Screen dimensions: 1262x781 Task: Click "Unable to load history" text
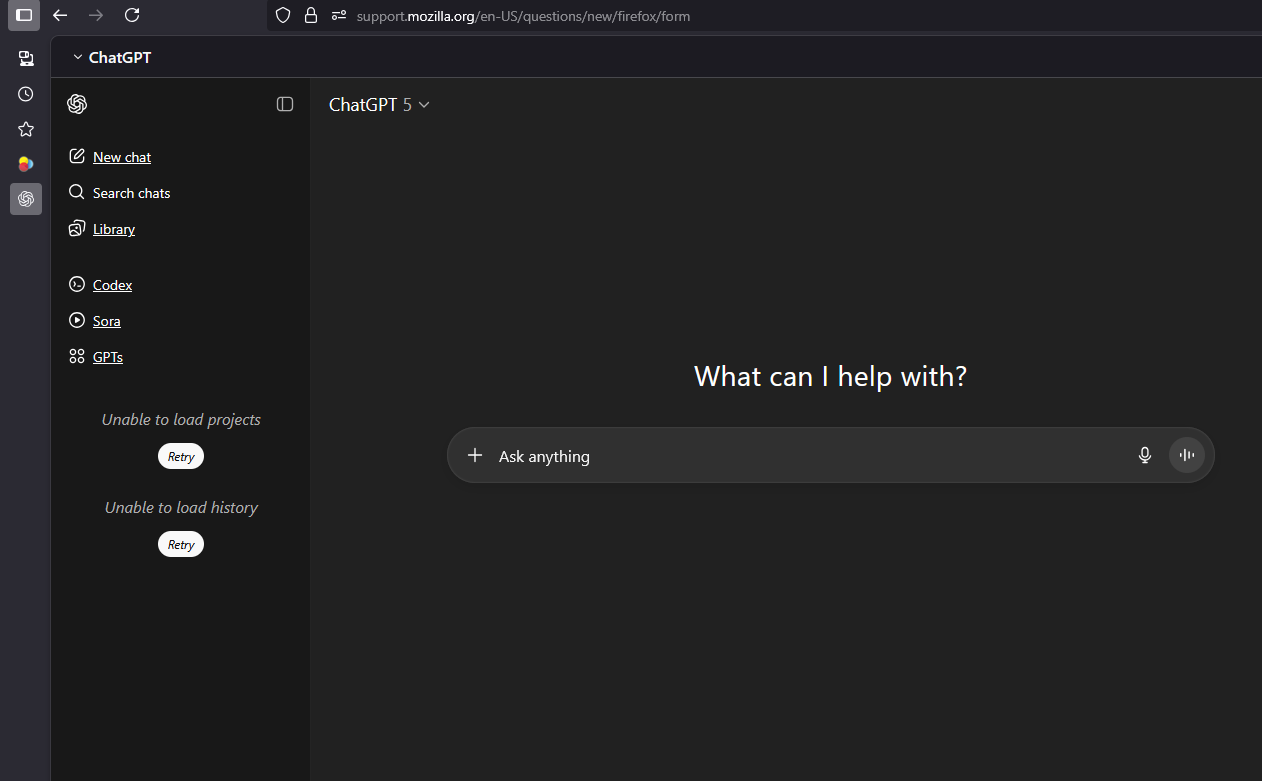click(x=181, y=508)
